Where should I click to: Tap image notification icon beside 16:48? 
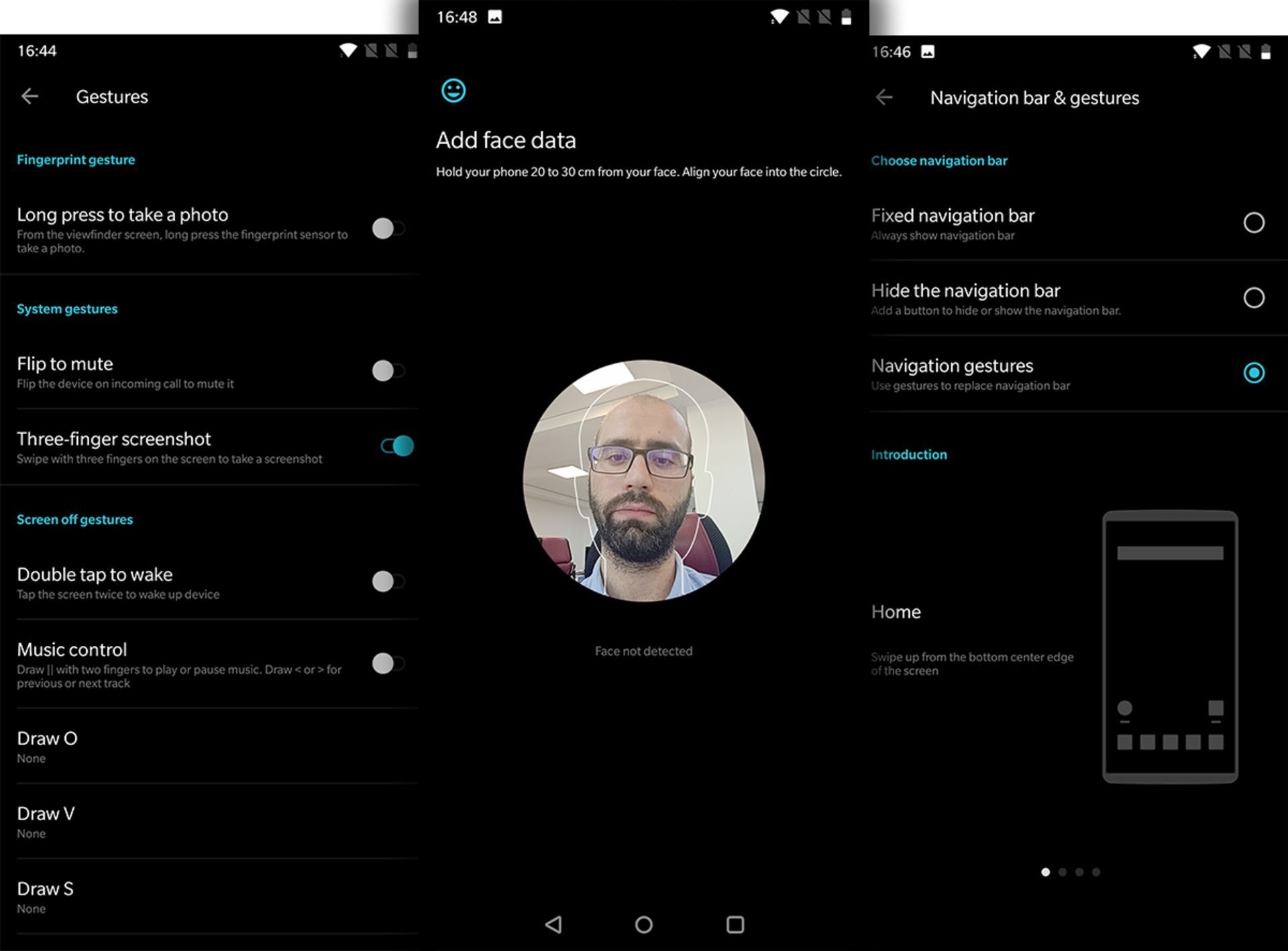click(495, 17)
